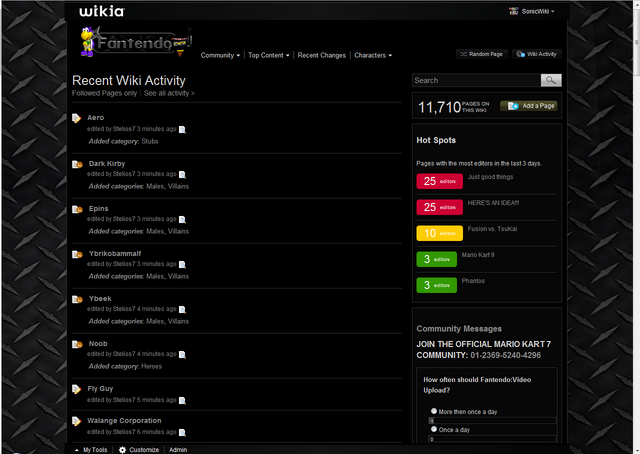Viewport: 640px width, 454px height.
Task: Click the red 25 editors badge for Just good things
Action: click(440, 181)
